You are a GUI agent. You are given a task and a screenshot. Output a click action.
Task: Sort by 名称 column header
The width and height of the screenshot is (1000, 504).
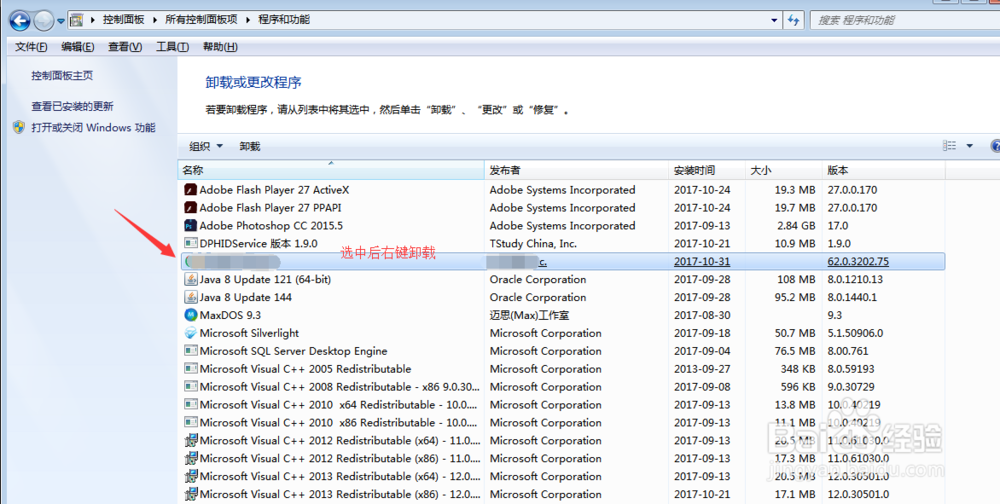click(x=330, y=170)
